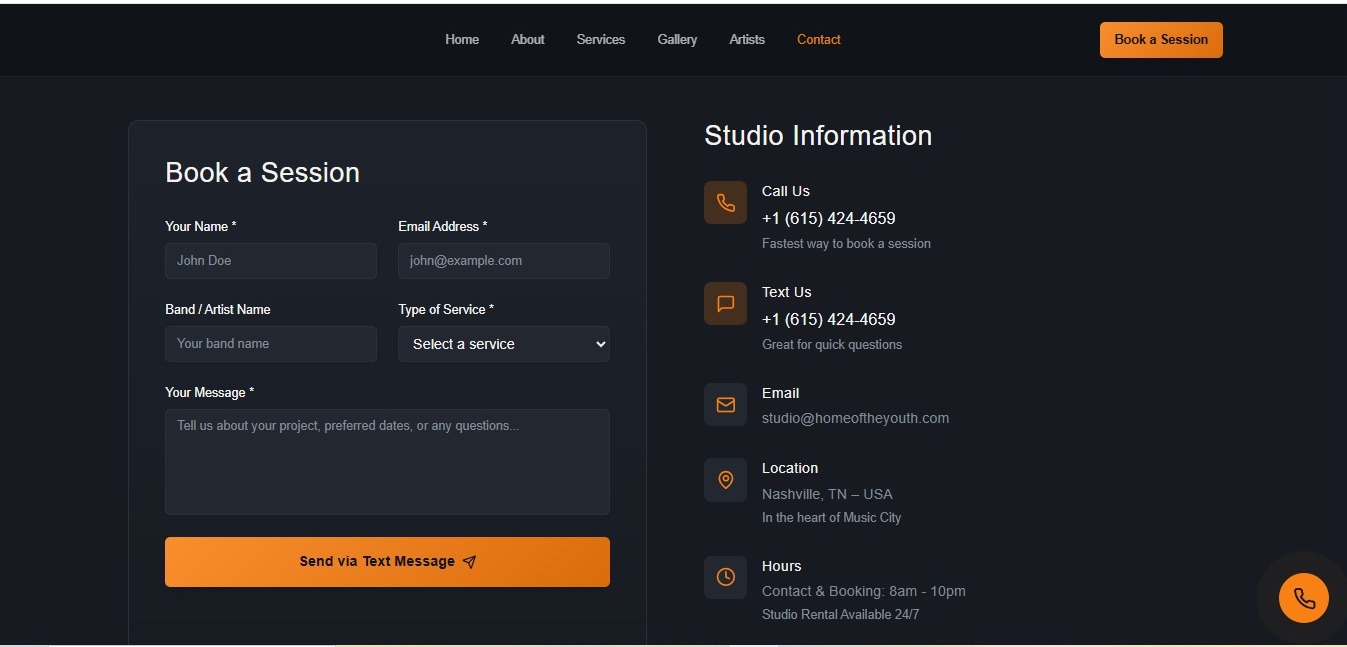
Task: Visit the Artists page
Action: click(747, 40)
